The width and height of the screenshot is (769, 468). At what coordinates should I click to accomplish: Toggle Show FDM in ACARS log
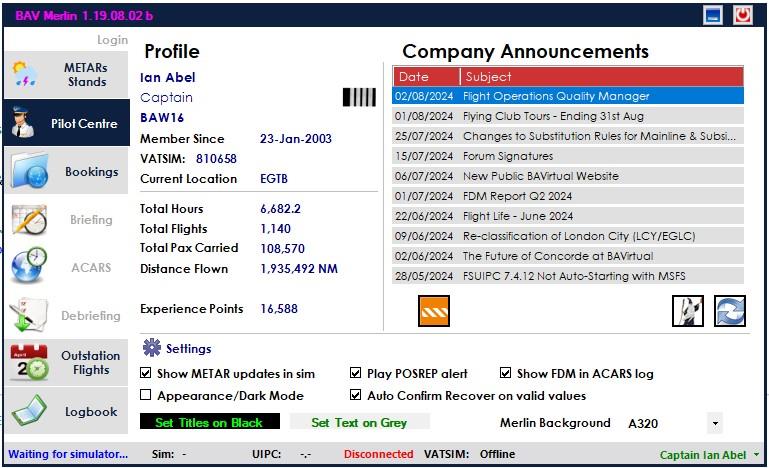pos(505,373)
